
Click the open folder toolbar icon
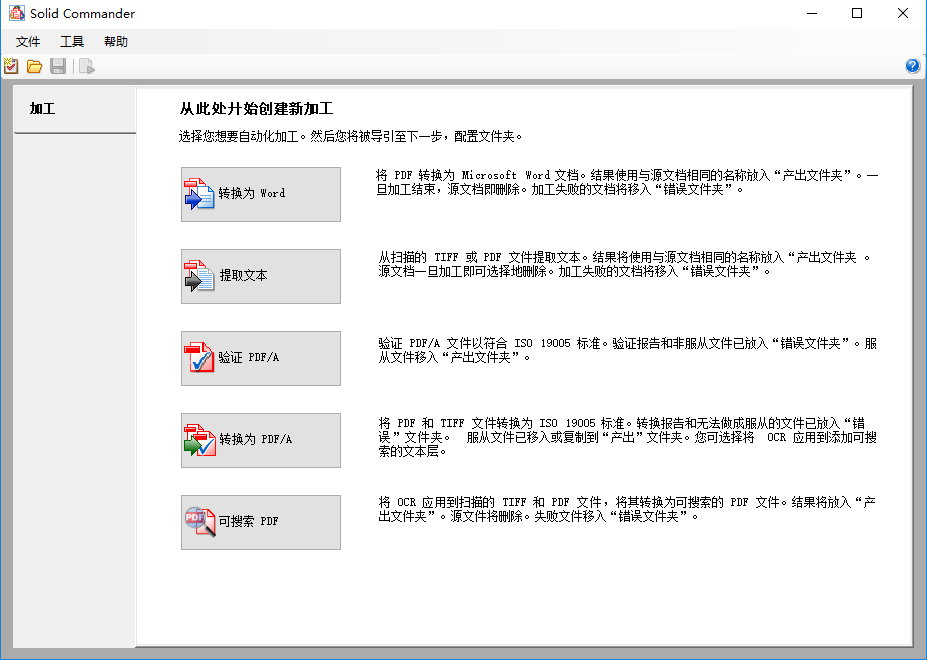click(x=34, y=66)
